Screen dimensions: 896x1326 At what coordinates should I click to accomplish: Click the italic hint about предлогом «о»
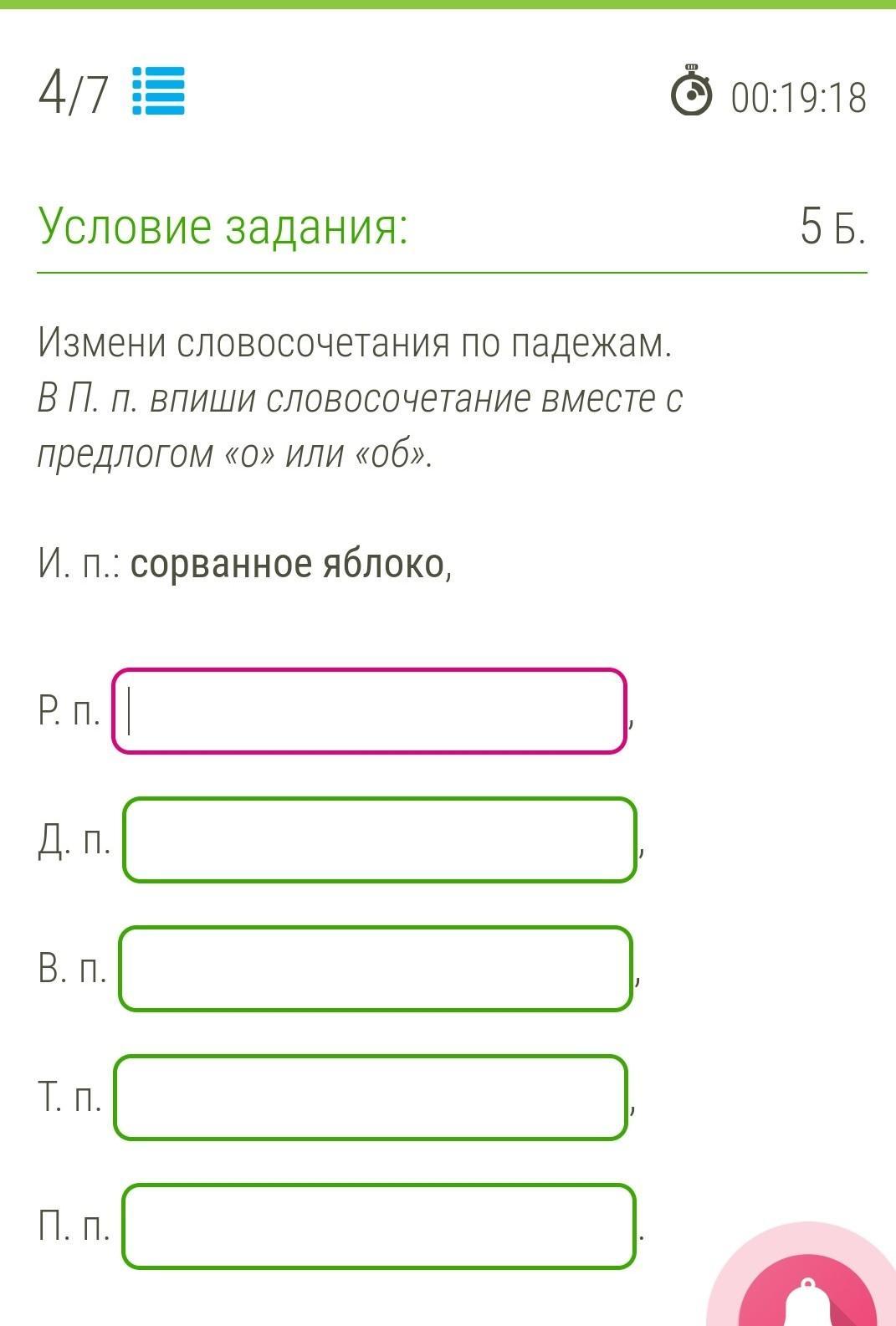[360, 426]
